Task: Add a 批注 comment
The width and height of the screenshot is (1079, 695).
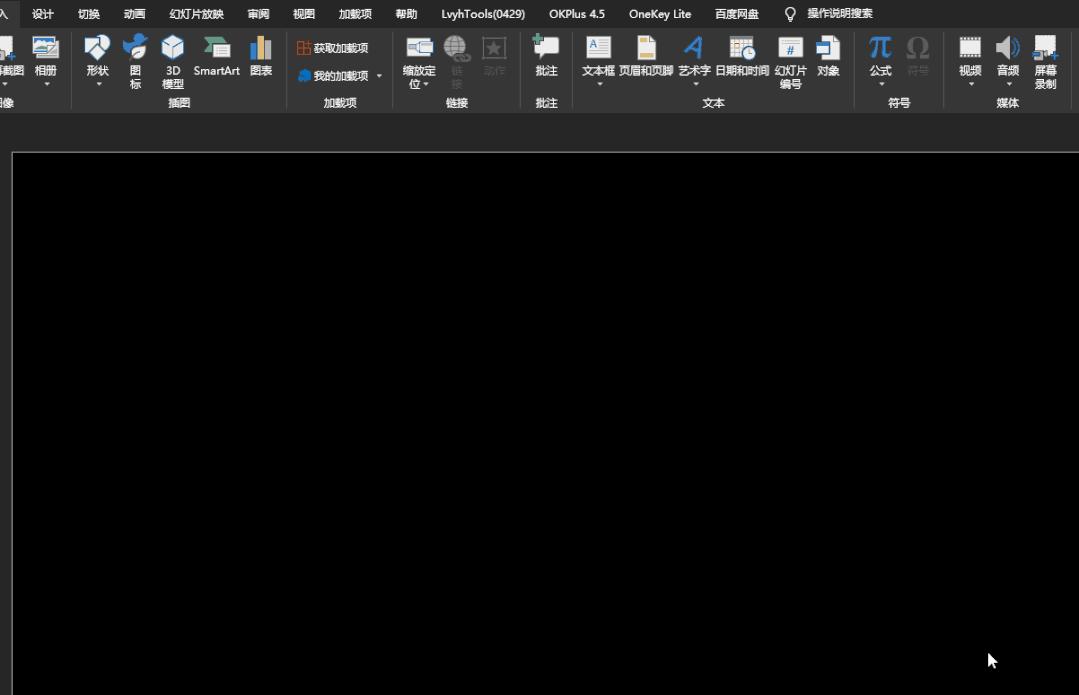Action: click(546, 56)
